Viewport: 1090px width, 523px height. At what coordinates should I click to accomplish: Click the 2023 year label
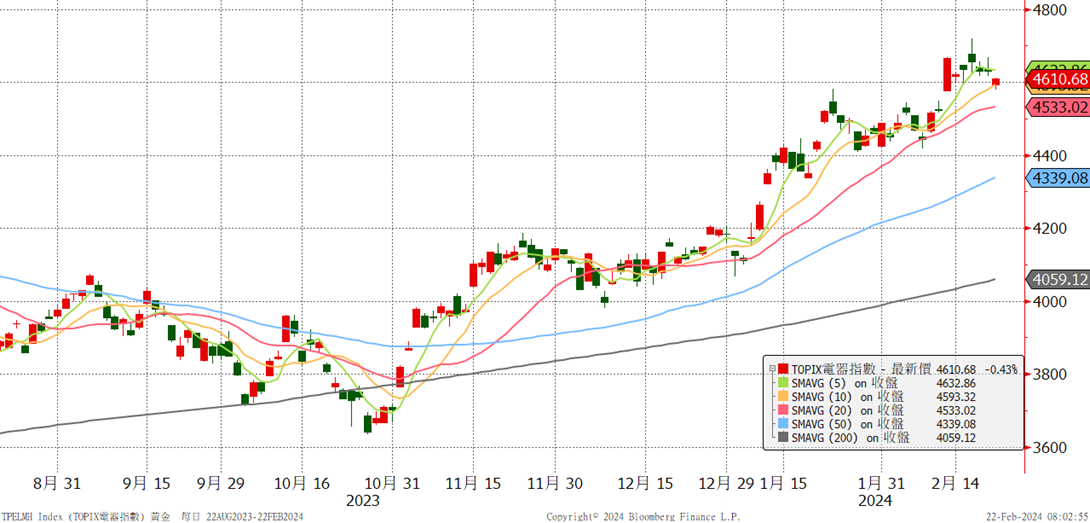[362, 501]
